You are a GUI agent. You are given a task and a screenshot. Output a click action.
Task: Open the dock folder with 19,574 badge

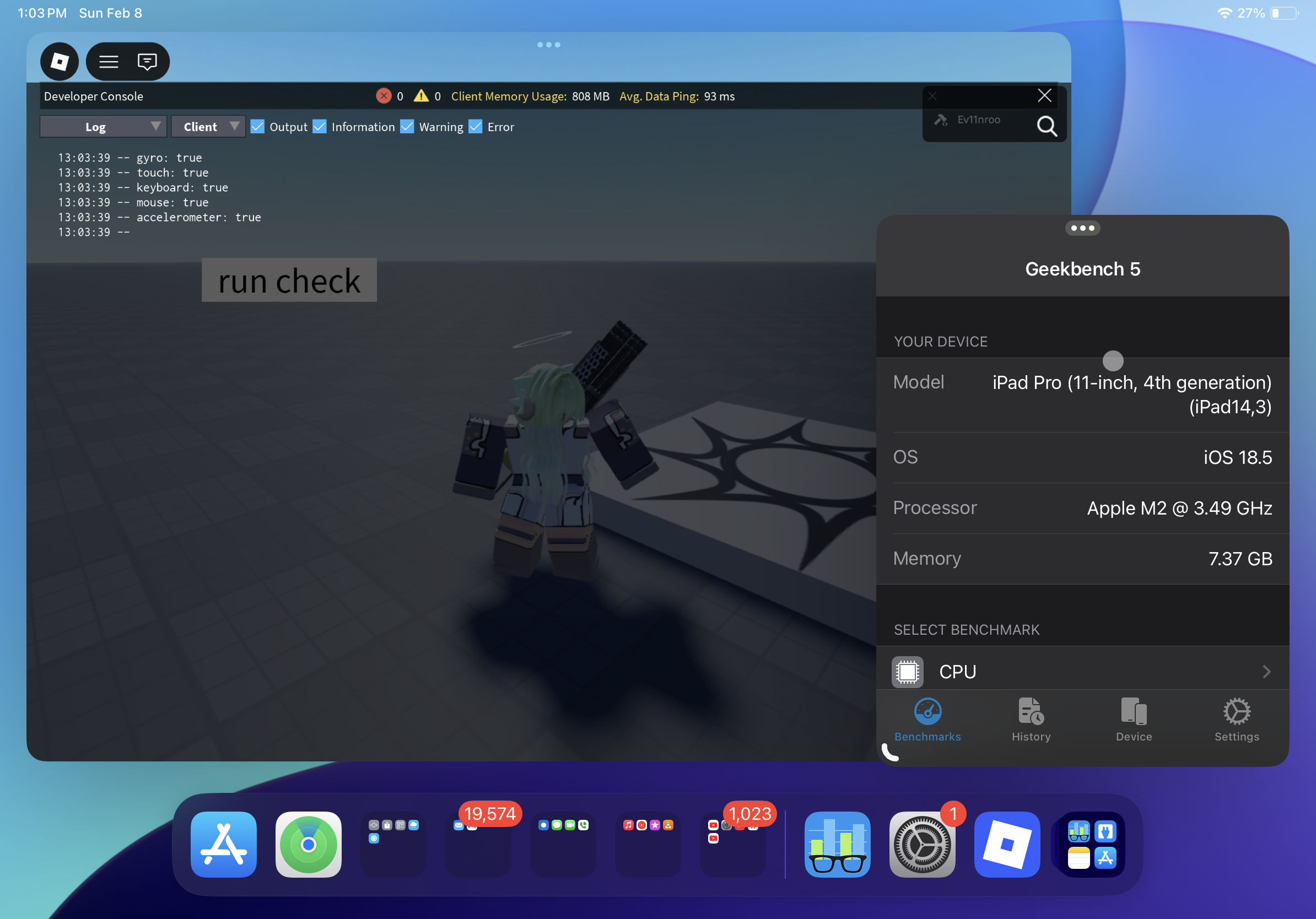pyautogui.click(x=478, y=844)
